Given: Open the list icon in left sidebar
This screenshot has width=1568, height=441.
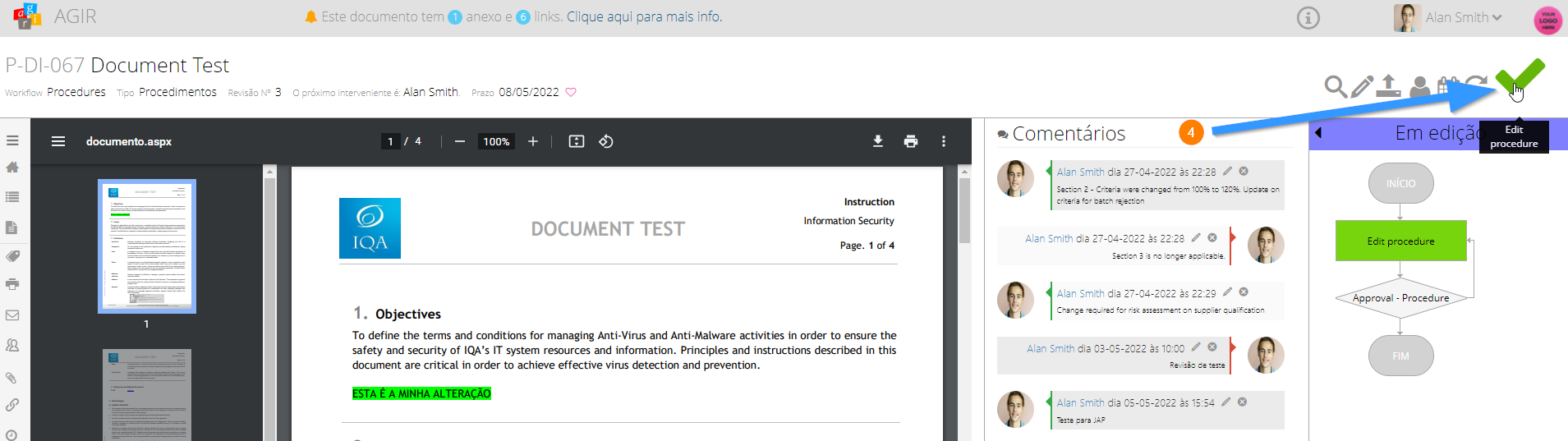Looking at the screenshot, I should point(12,197).
